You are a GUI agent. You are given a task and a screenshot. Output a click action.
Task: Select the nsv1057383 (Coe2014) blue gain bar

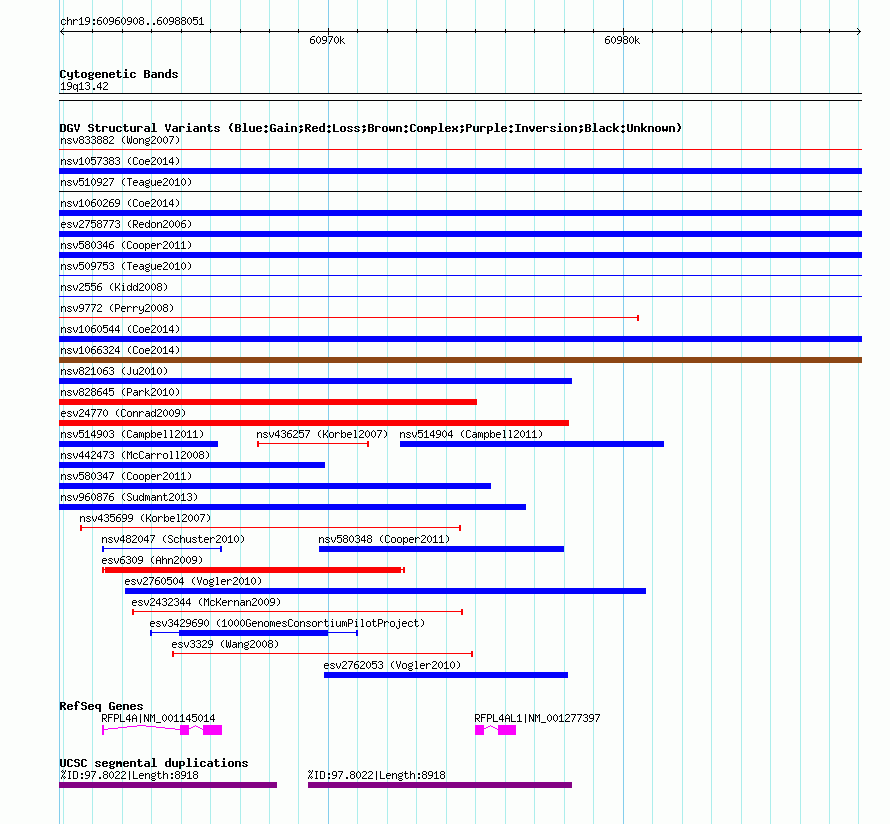(460, 171)
